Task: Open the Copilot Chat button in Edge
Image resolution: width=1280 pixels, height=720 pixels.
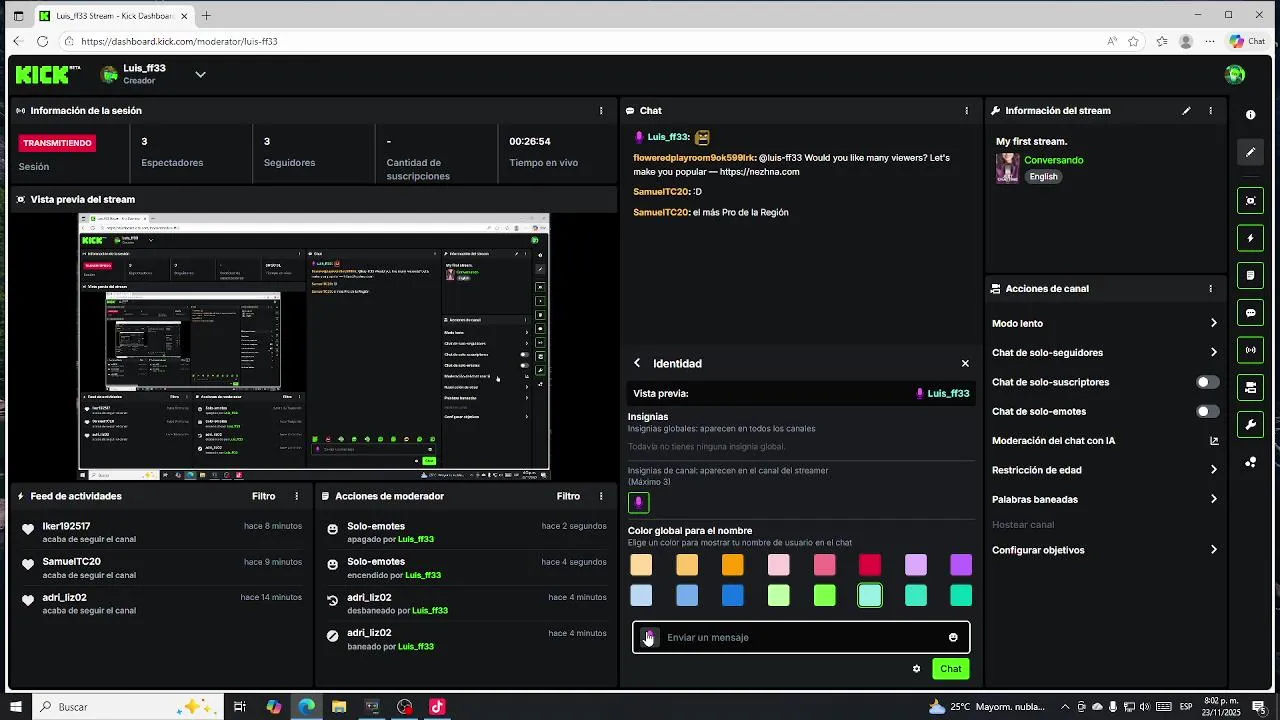Action: tap(1247, 41)
